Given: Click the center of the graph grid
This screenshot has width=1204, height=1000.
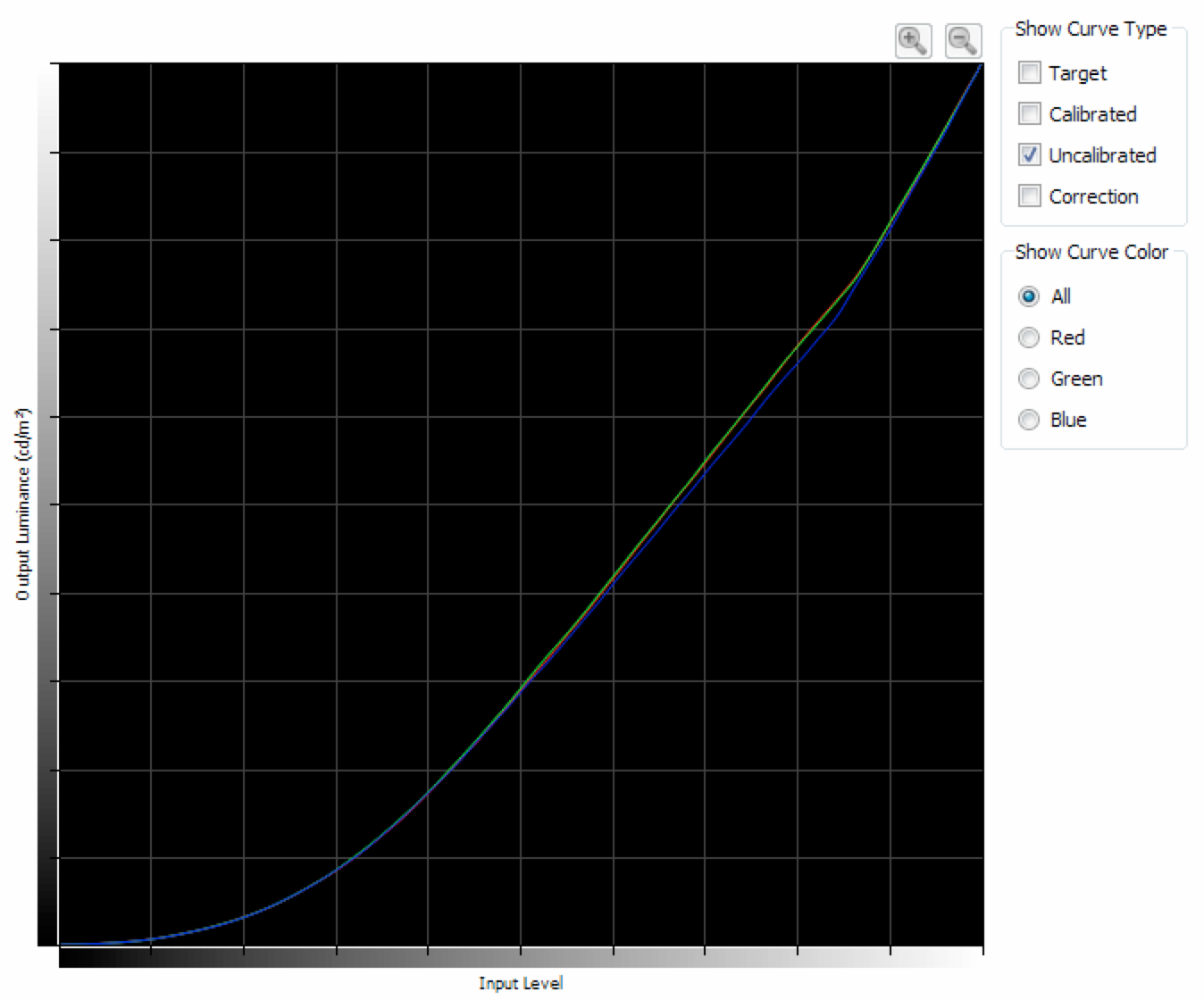Looking at the screenshot, I should pos(521,504).
